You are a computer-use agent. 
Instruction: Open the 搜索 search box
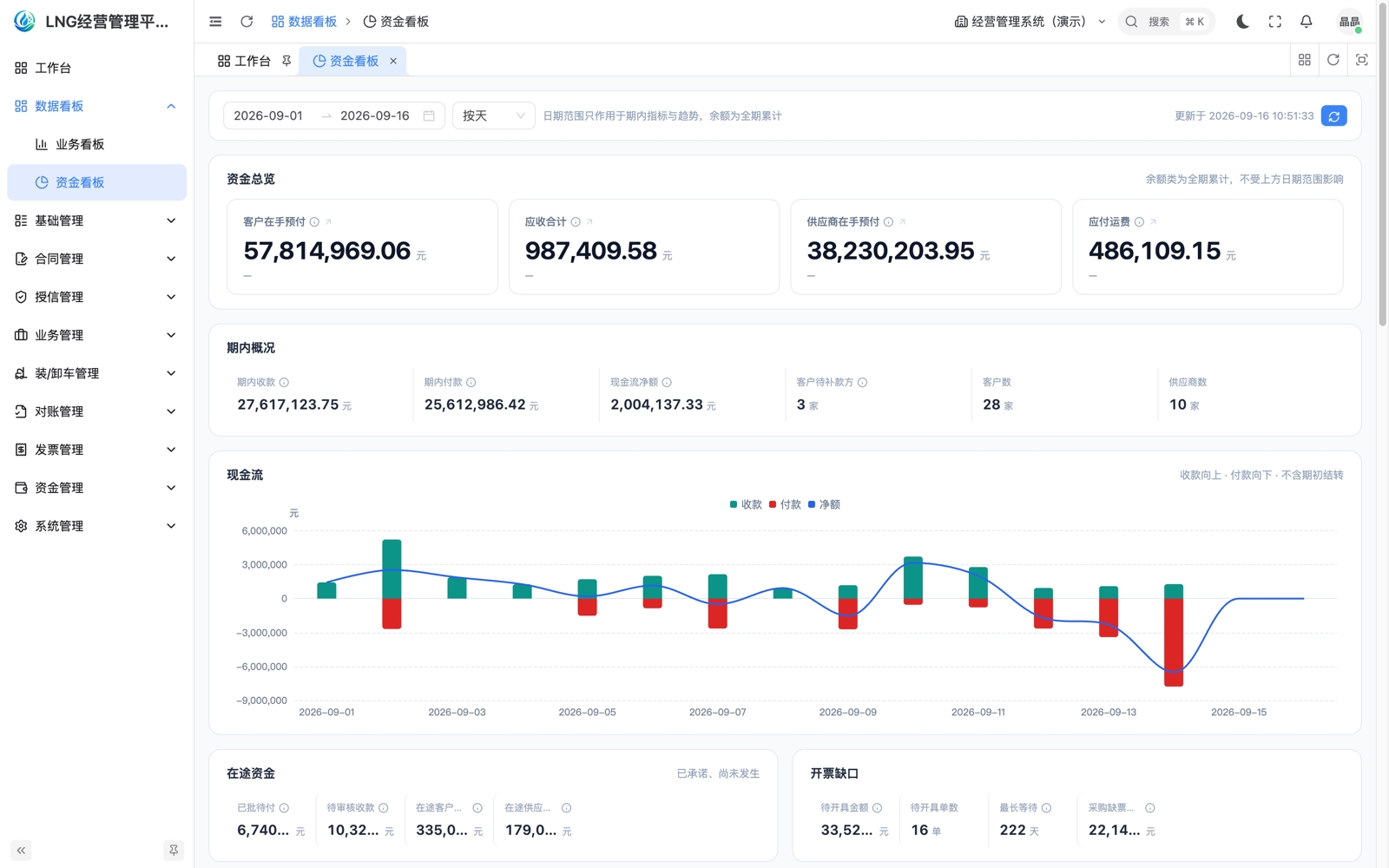pyautogui.click(x=1165, y=22)
